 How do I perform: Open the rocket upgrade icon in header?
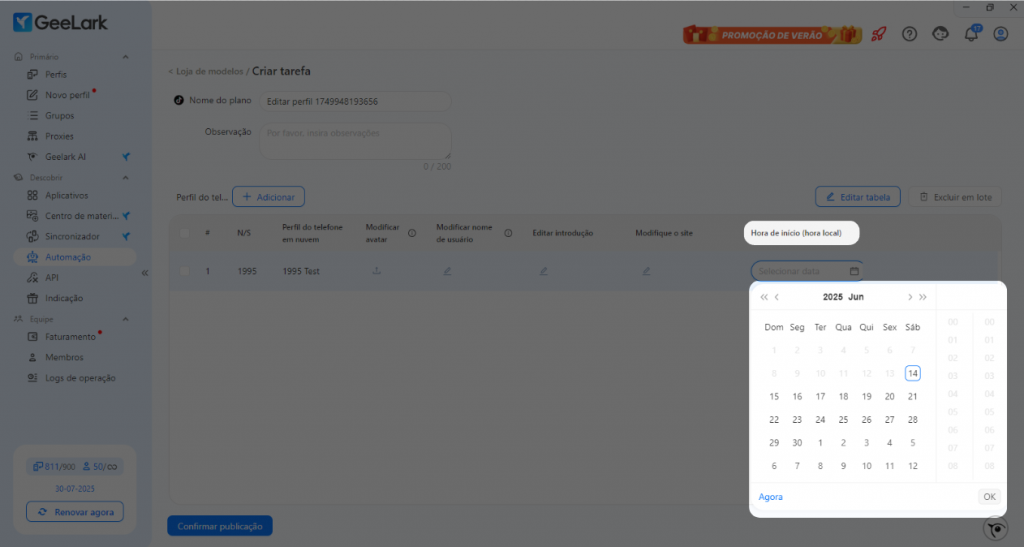(x=878, y=34)
